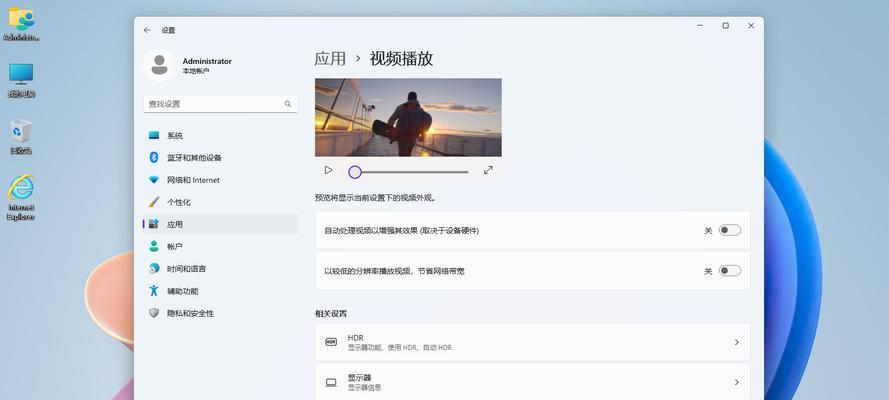Go to 网络和 Internet category

tap(221, 180)
